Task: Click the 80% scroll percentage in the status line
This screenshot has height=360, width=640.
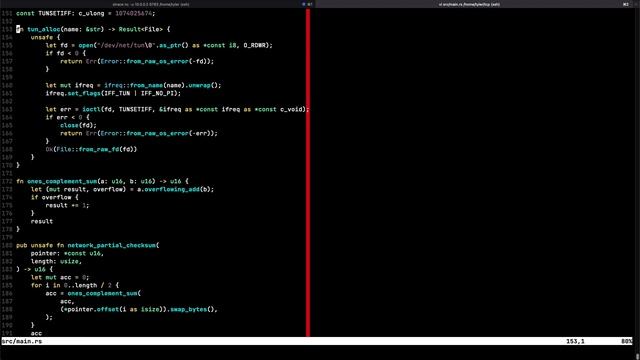Action: tap(627, 341)
